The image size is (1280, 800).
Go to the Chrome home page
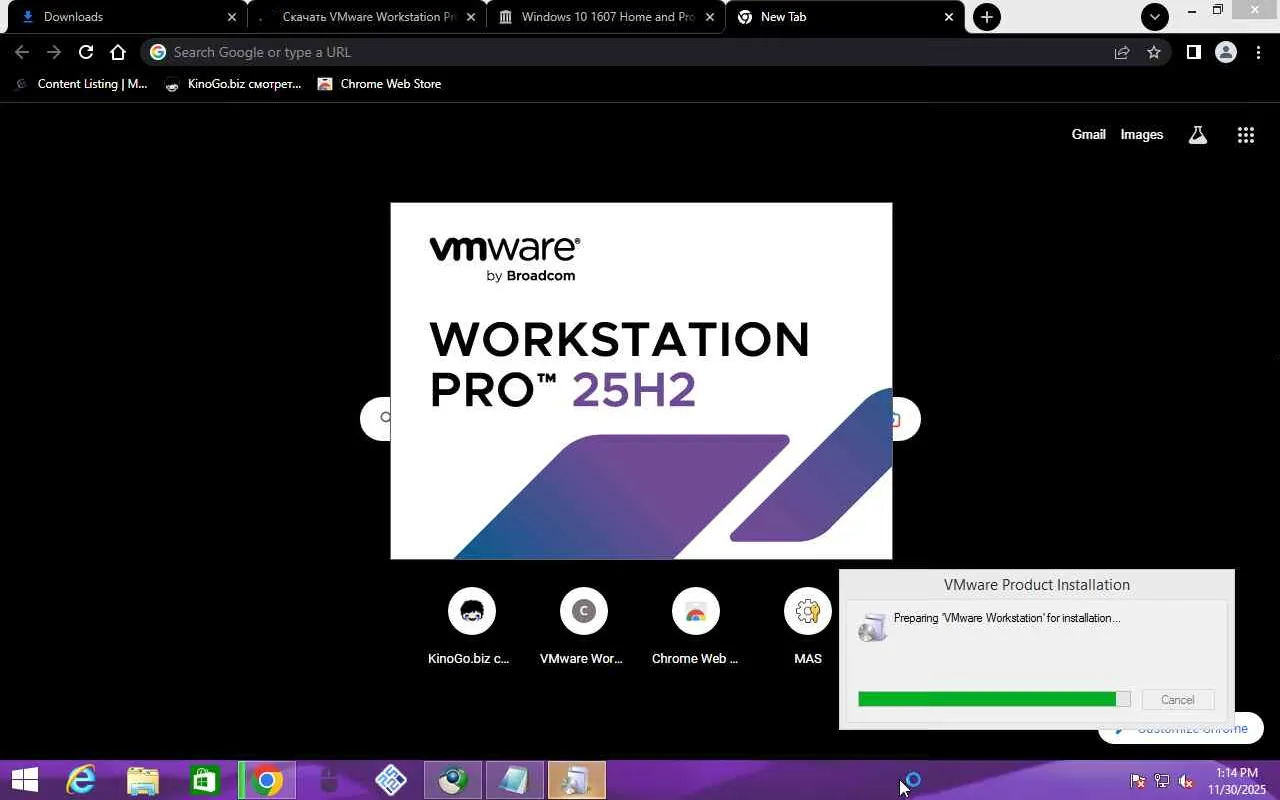(x=118, y=52)
